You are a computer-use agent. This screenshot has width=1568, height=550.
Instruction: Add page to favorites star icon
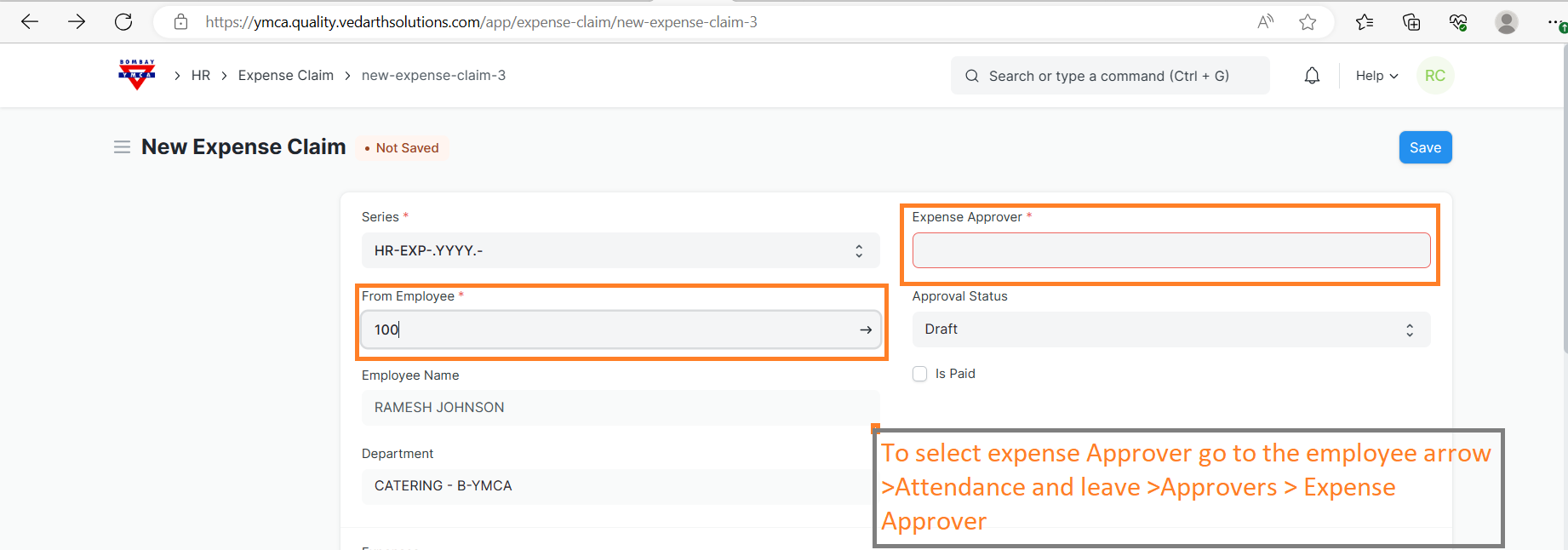(x=1308, y=22)
